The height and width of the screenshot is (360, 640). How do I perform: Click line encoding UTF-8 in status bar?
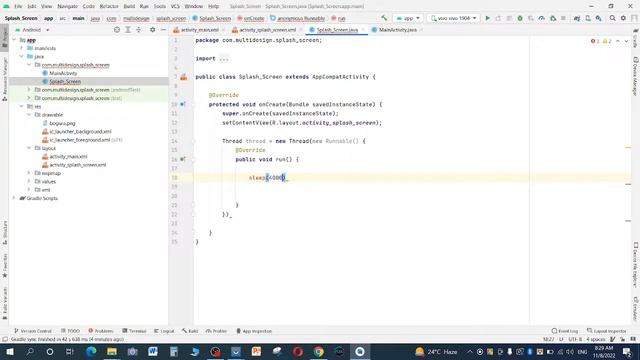pyautogui.click(x=575, y=339)
